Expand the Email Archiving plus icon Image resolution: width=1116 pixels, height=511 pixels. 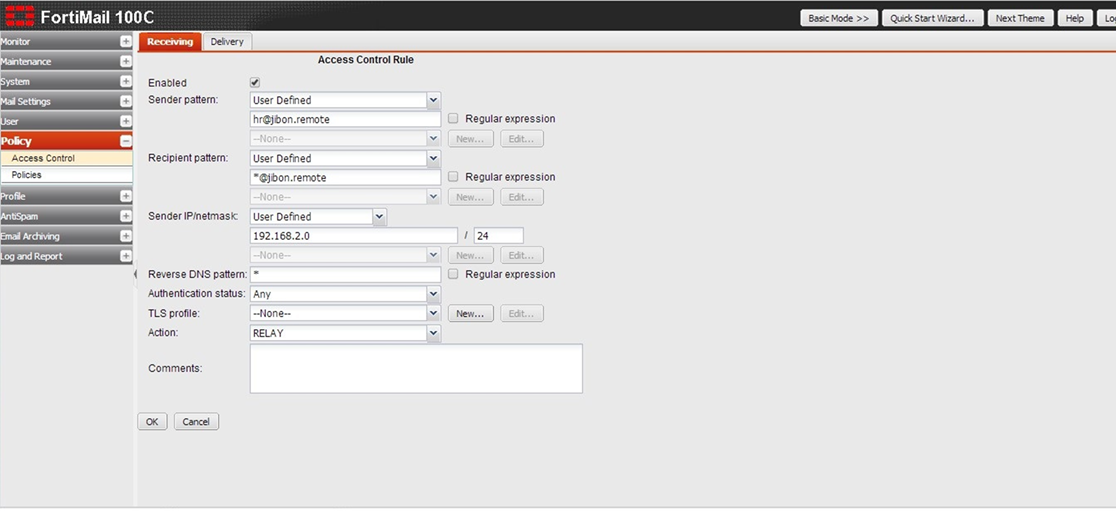(x=126, y=236)
